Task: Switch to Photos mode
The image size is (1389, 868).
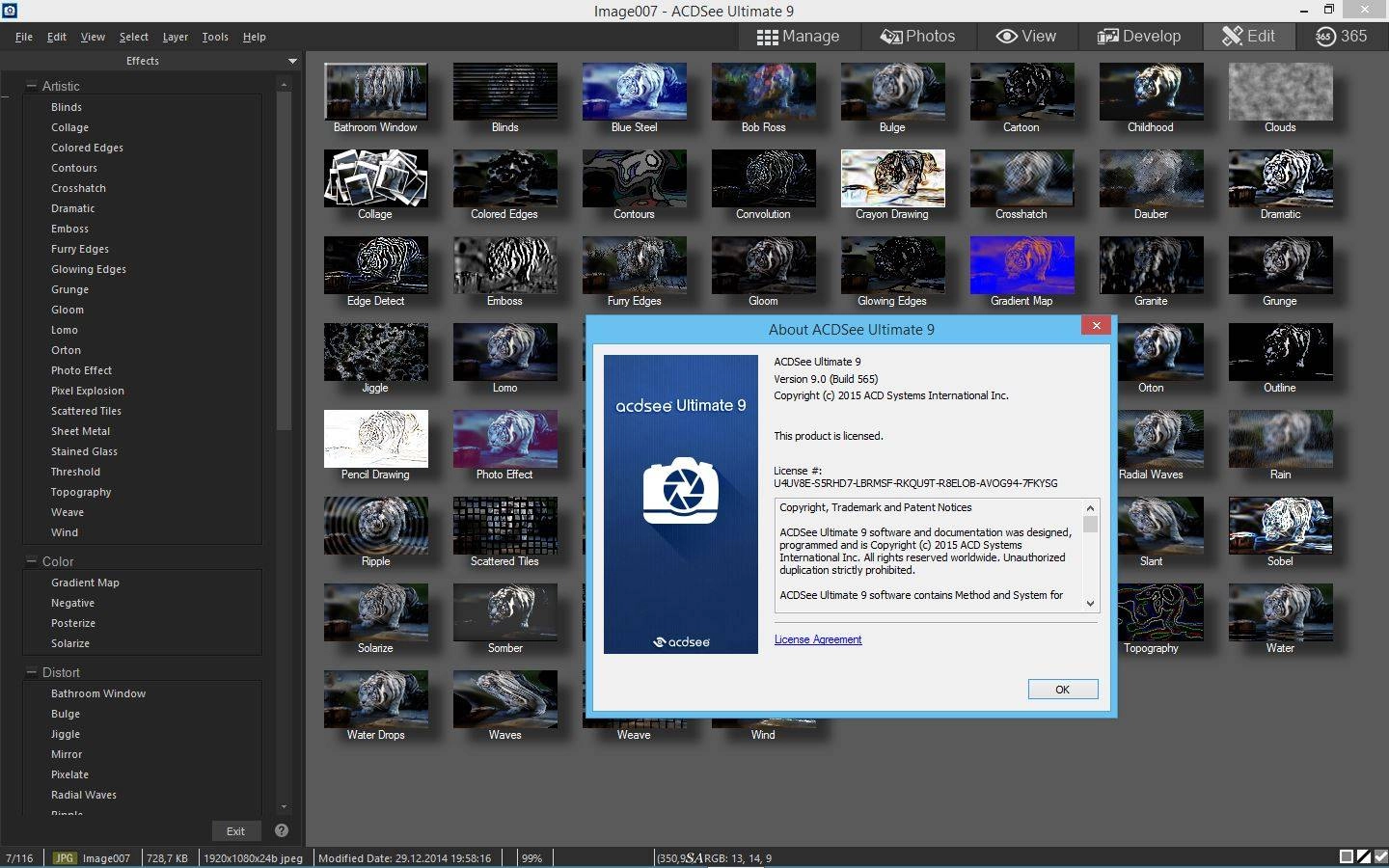Action: tap(916, 37)
